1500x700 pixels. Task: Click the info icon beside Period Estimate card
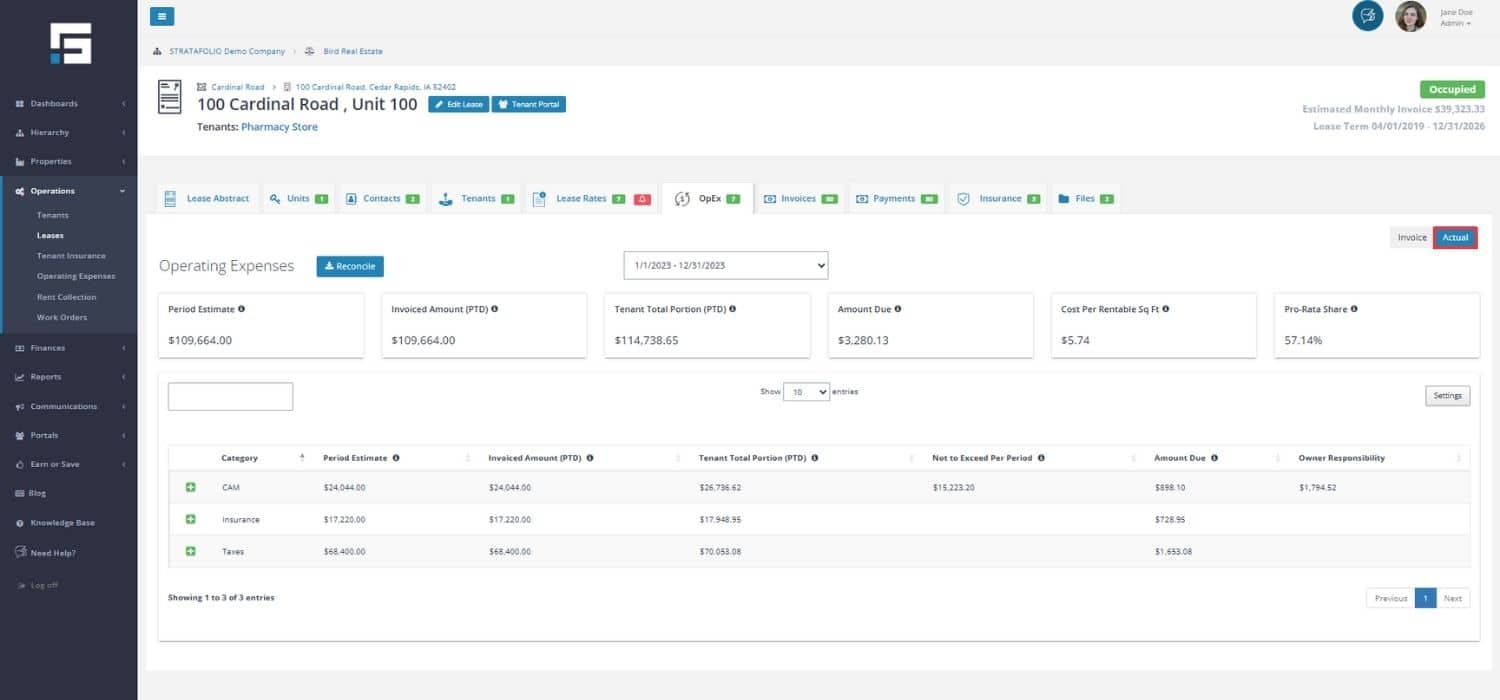[241, 309]
